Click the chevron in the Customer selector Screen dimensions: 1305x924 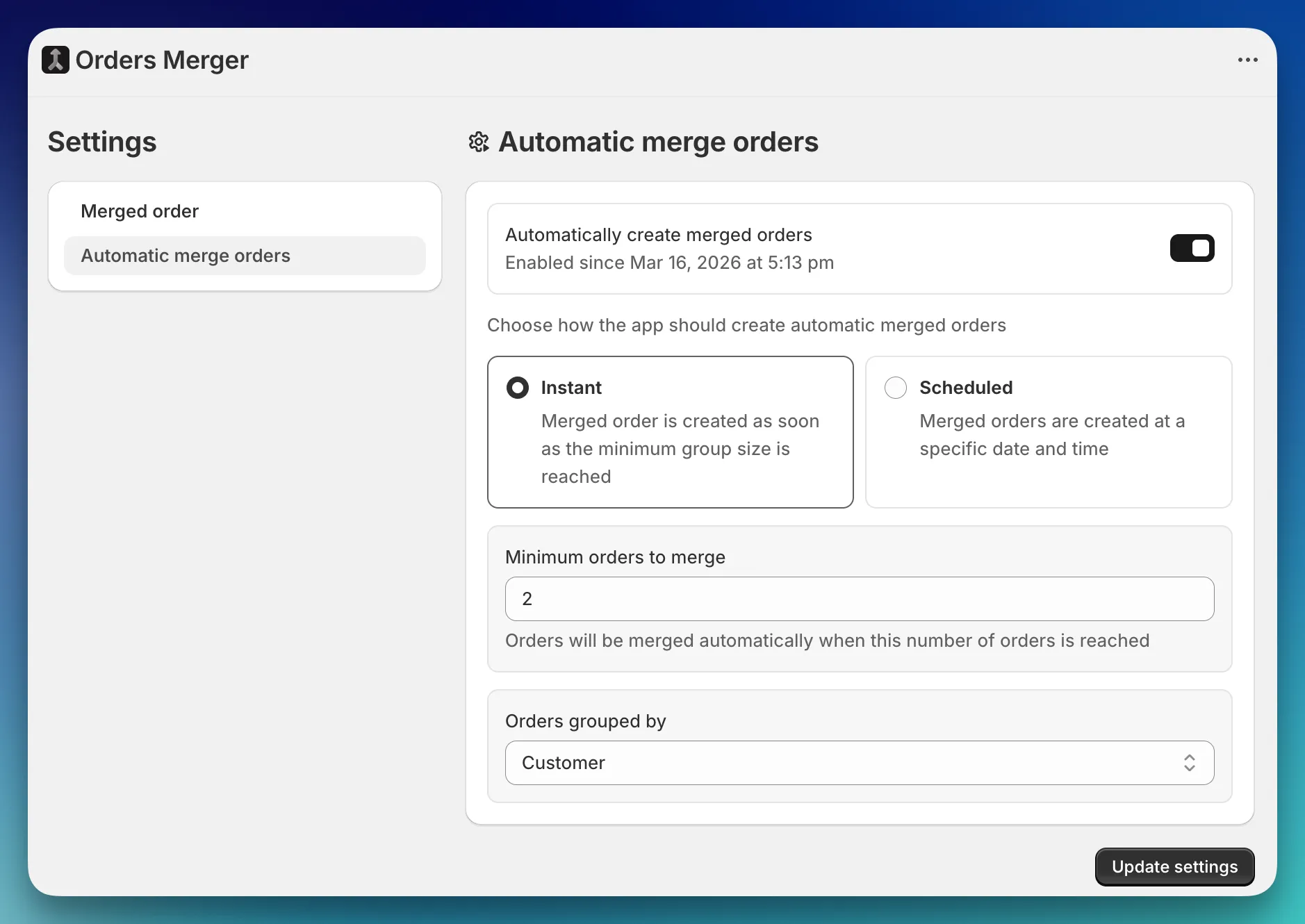1190,762
